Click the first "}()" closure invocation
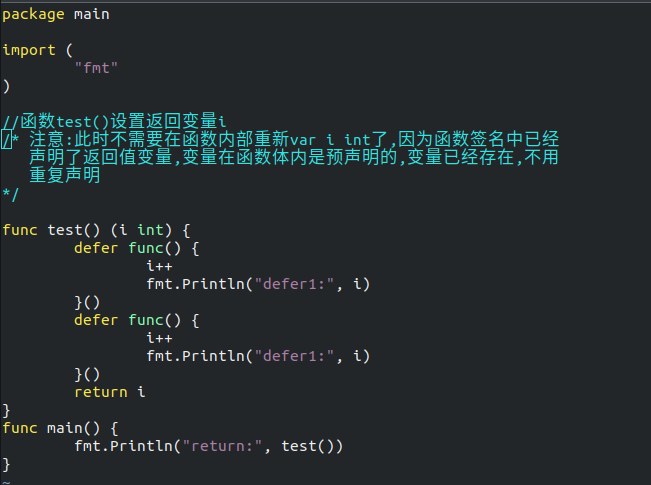 click(87, 302)
